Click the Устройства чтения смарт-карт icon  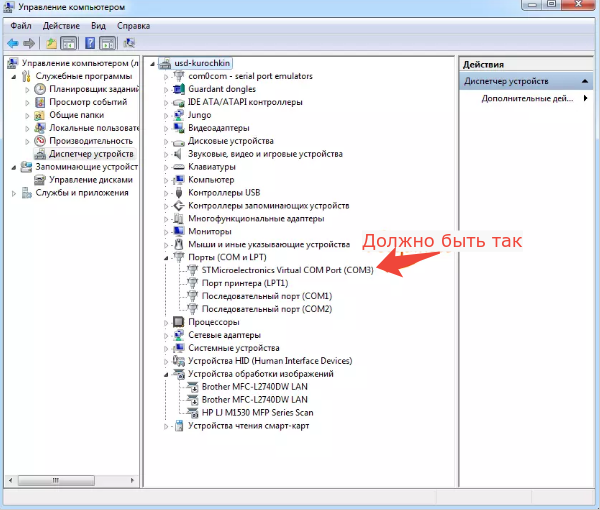pyautogui.click(x=179, y=426)
